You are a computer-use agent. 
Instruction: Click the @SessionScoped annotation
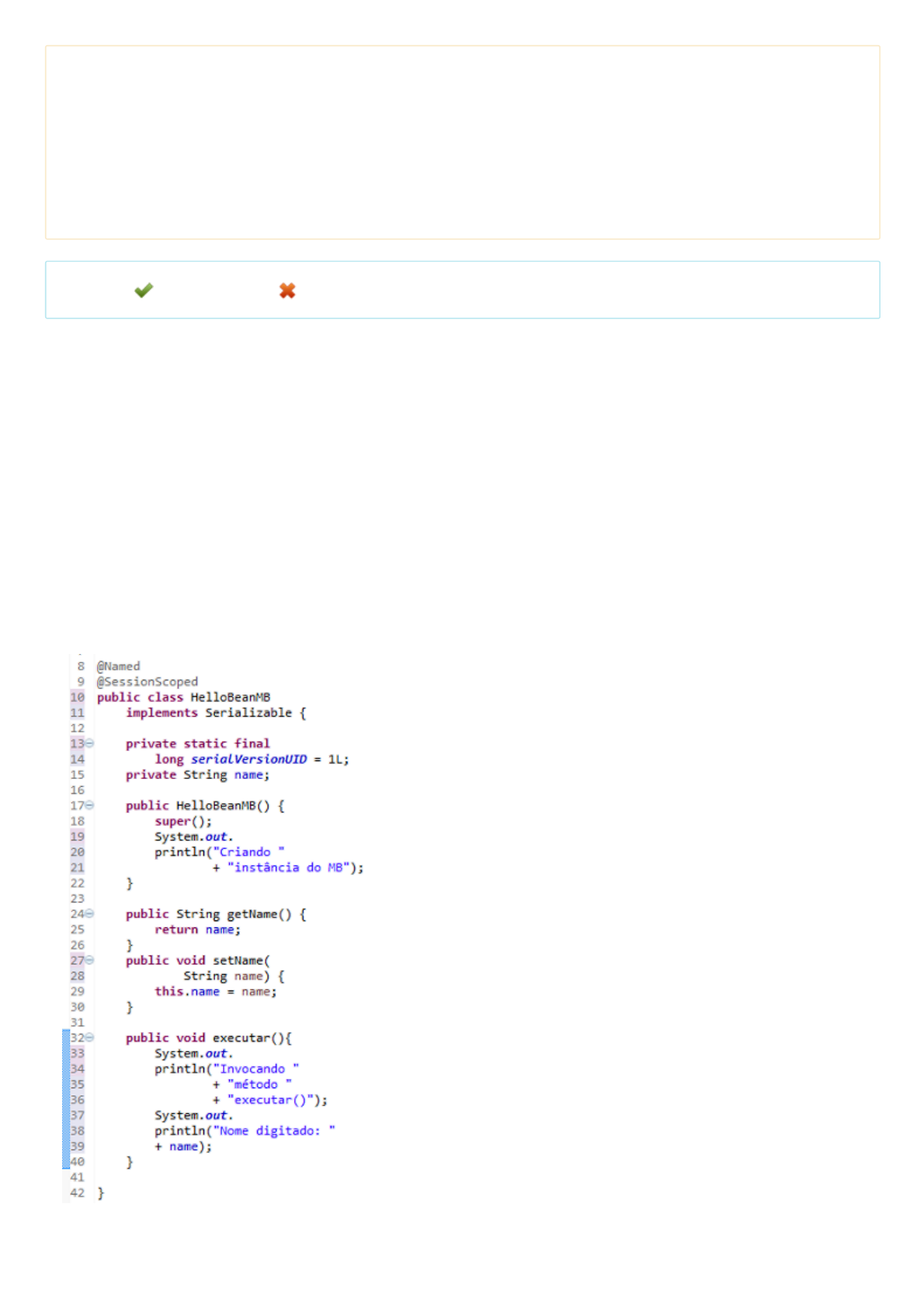(x=148, y=682)
